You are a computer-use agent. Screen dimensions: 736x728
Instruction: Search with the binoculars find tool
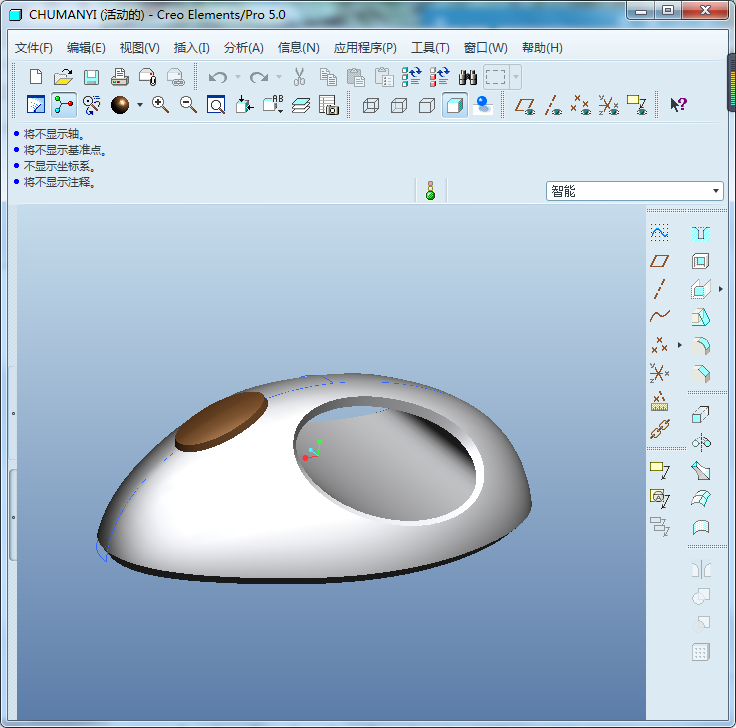click(468, 77)
